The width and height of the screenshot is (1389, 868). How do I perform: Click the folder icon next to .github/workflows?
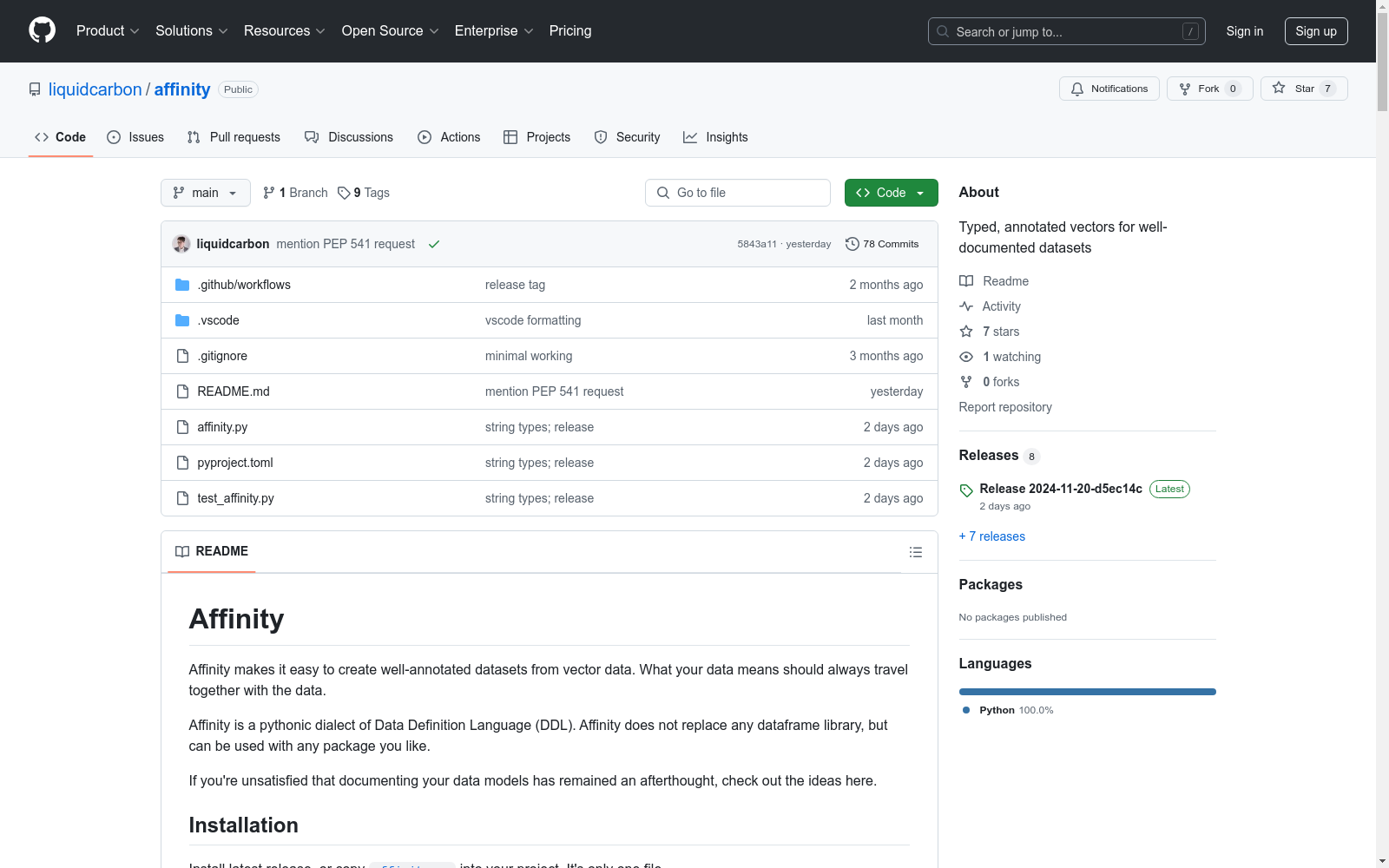[x=182, y=285]
